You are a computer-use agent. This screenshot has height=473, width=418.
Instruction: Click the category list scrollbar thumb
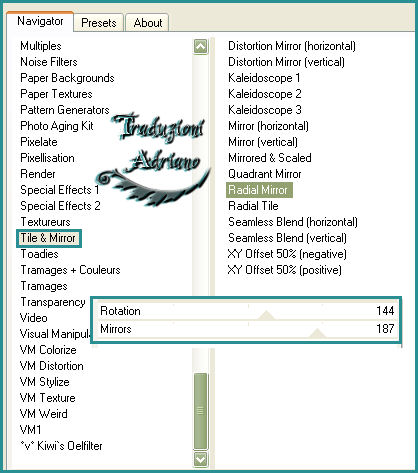[200, 411]
